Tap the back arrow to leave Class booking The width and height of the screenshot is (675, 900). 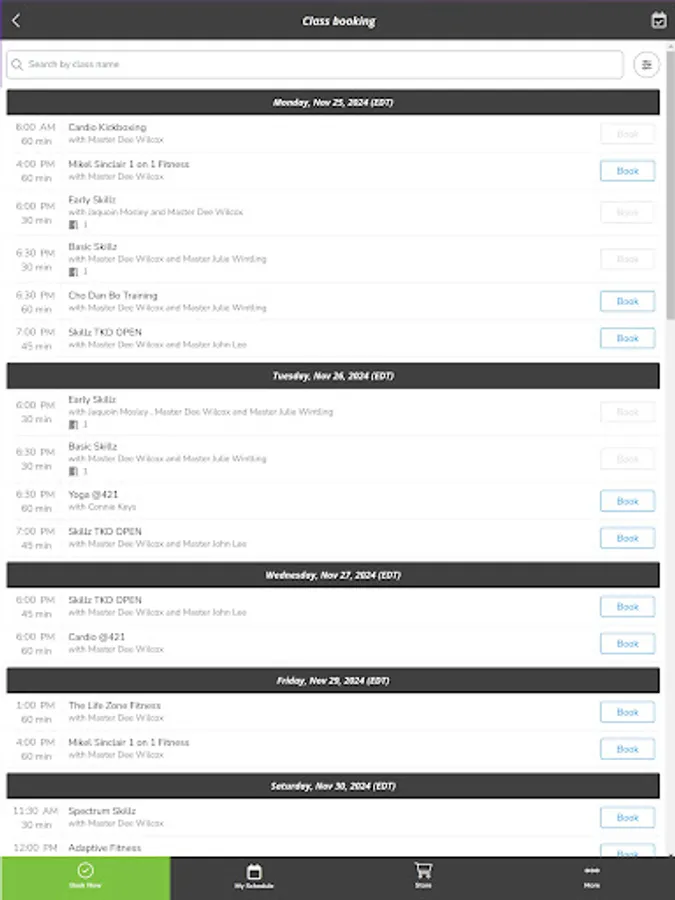17,20
